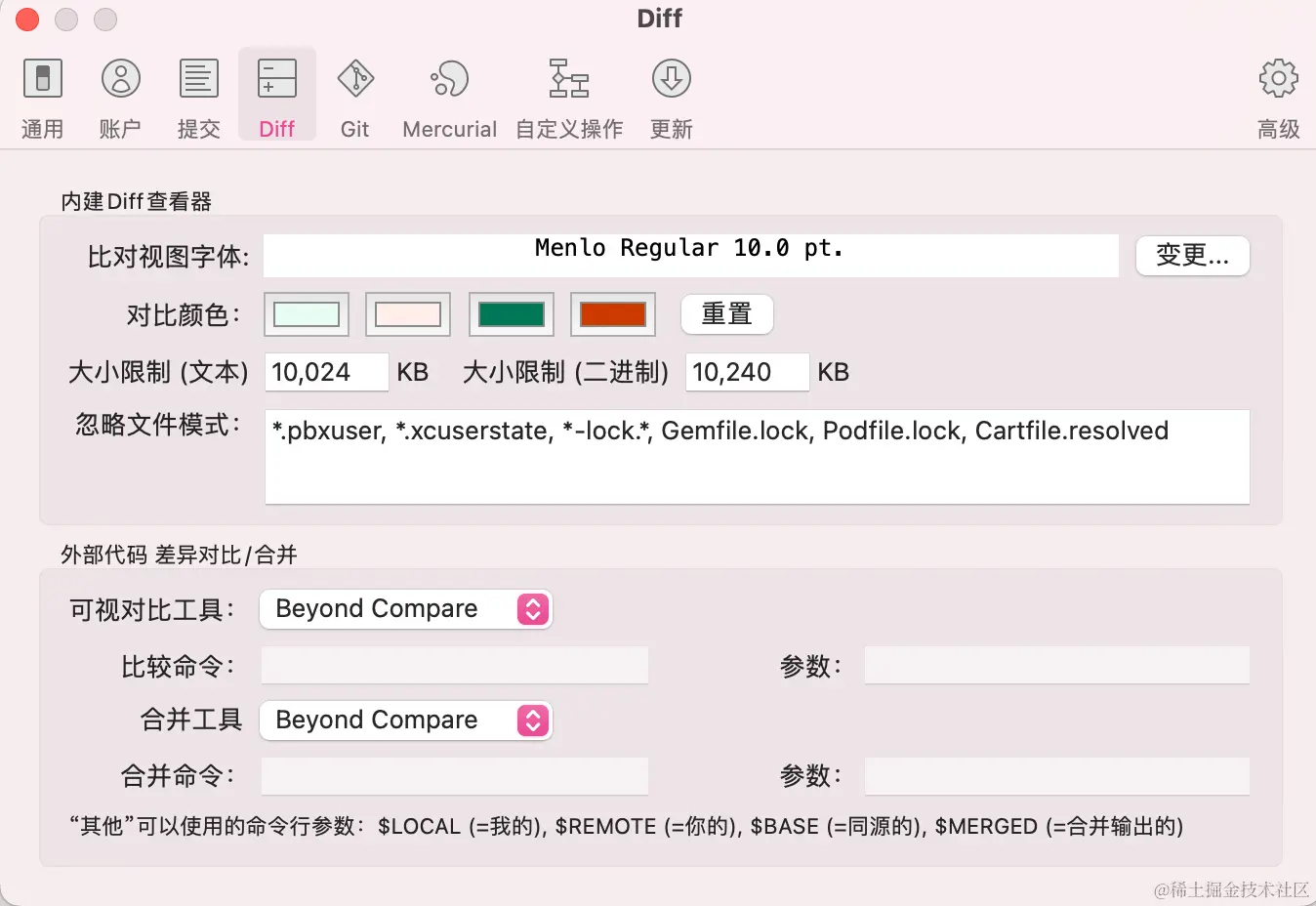Pick the dark green diff color swatch

pos(512,314)
